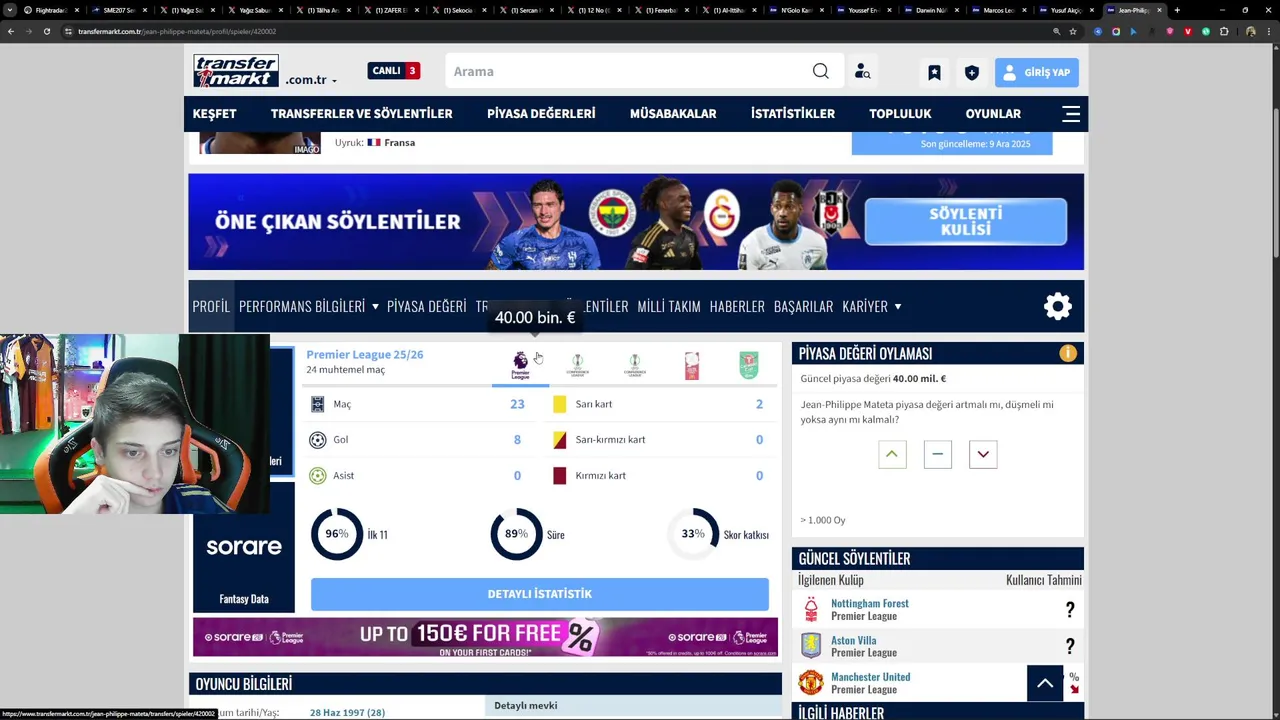The width and height of the screenshot is (1280, 720).
Task: Open the İstatistikler menu
Action: click(x=793, y=113)
